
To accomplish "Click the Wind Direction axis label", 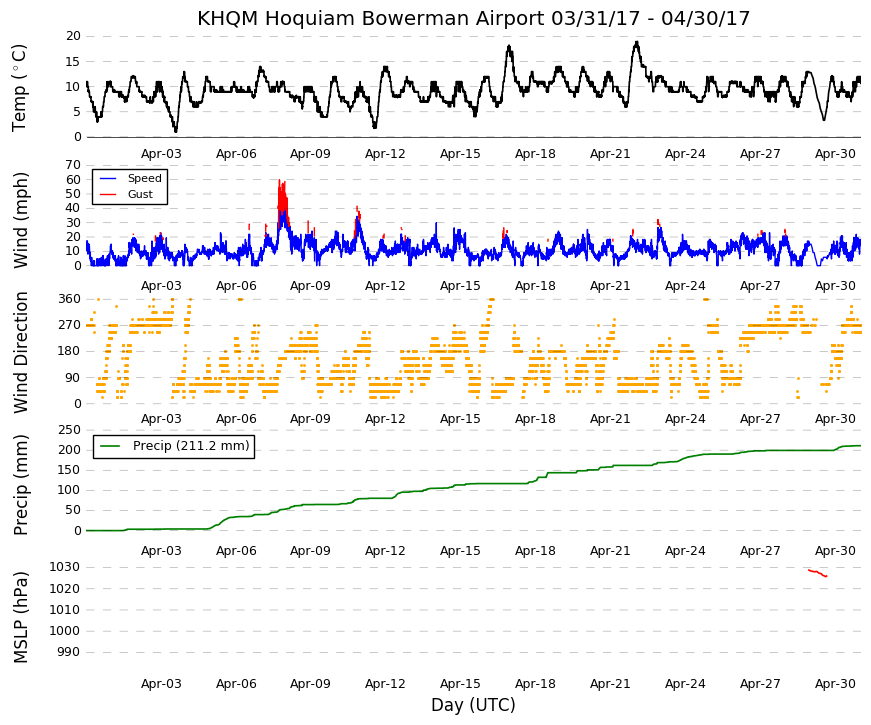I will pos(19,352).
